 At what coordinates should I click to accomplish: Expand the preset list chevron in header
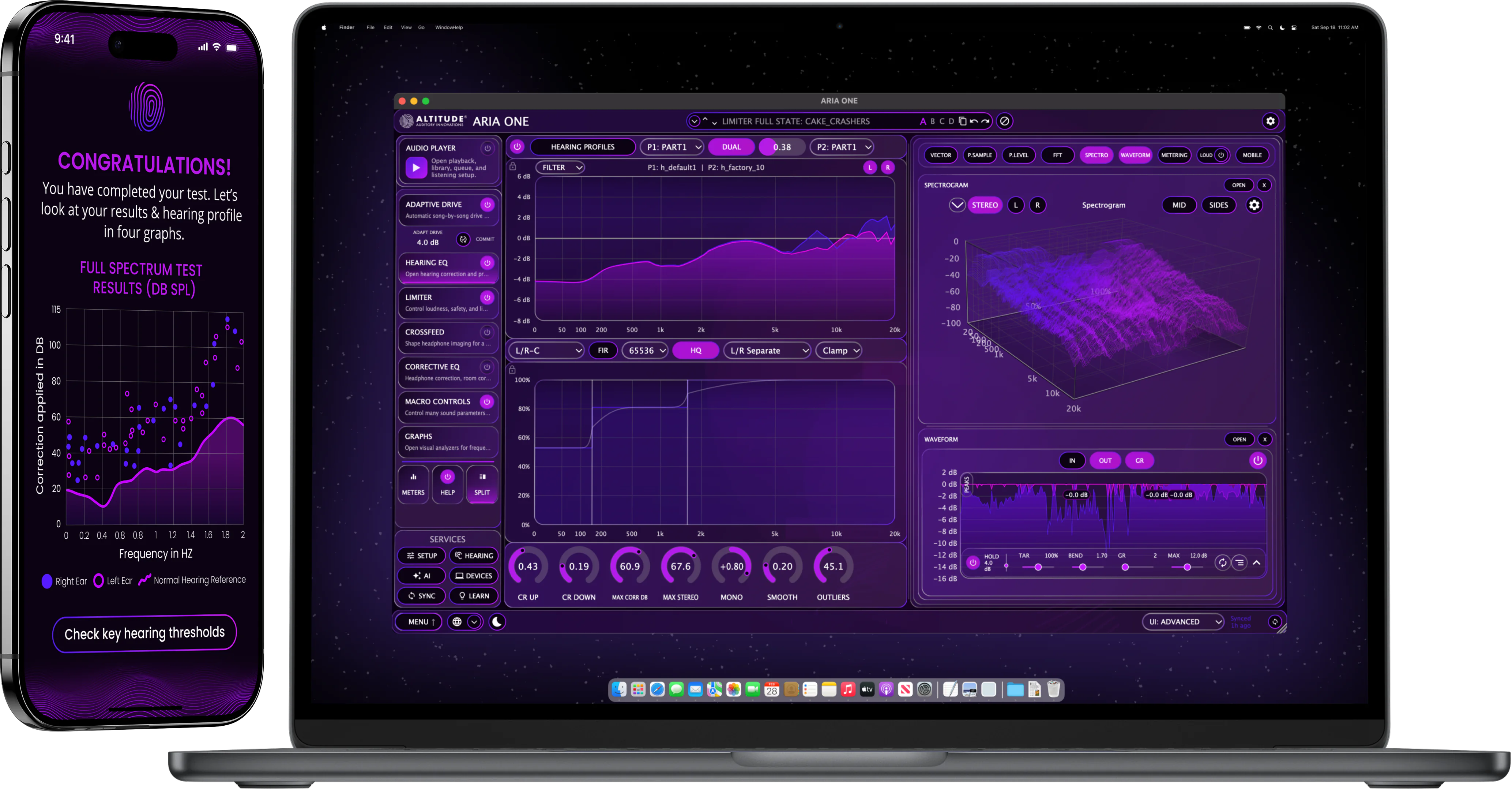694,121
